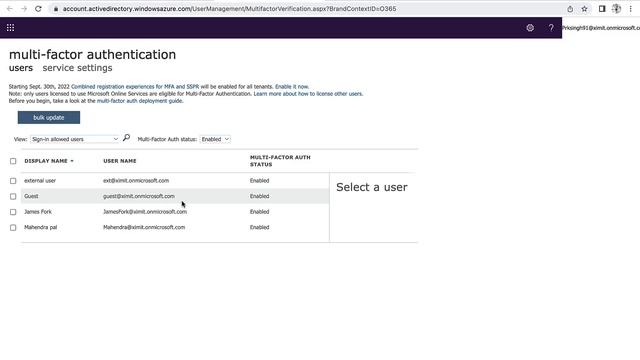Select the guest@ximit.onmicrosoft.com user name
Screen dimensions: 640x360
(139, 196)
